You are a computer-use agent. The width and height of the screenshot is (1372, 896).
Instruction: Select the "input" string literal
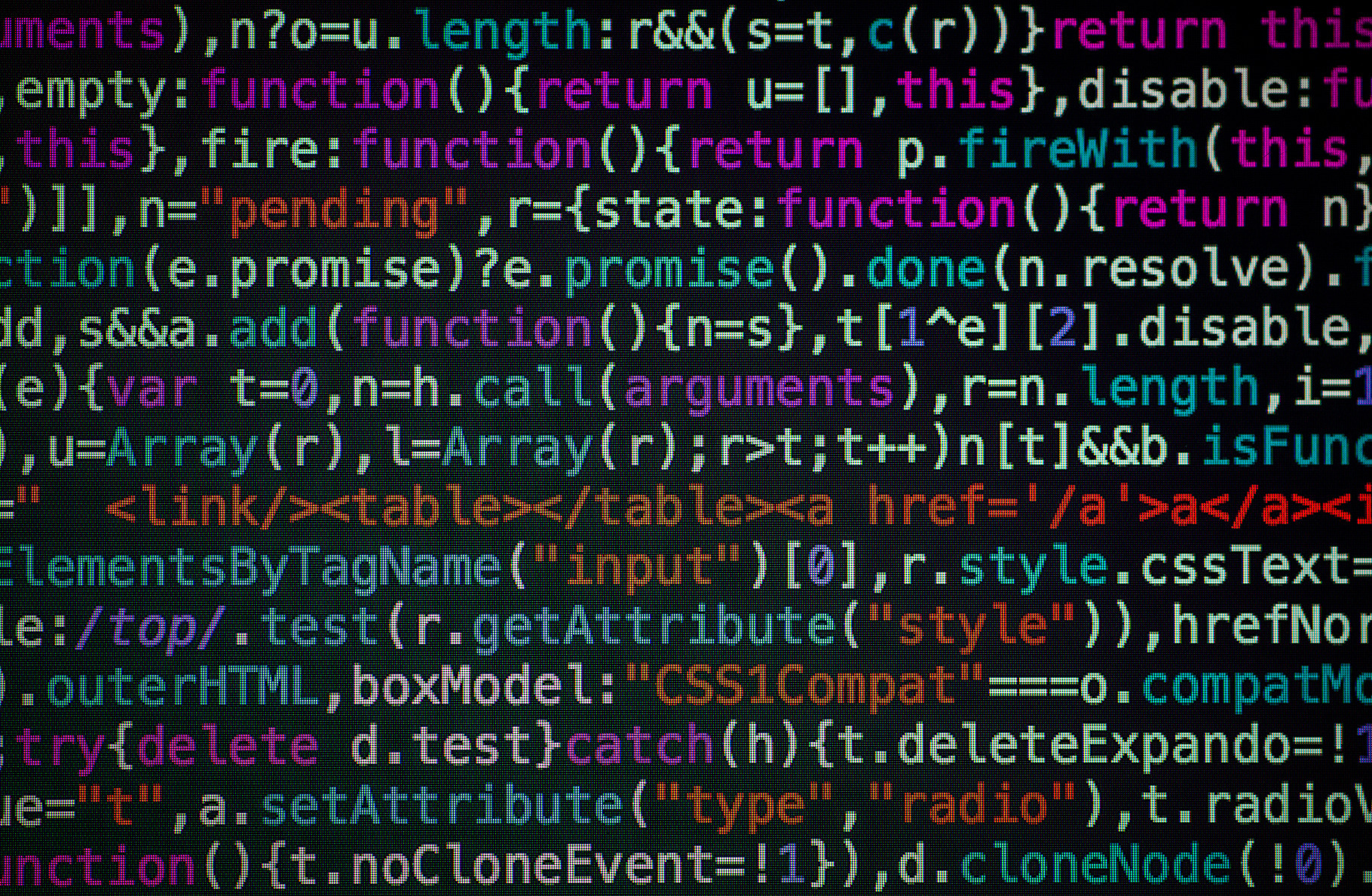639,569
